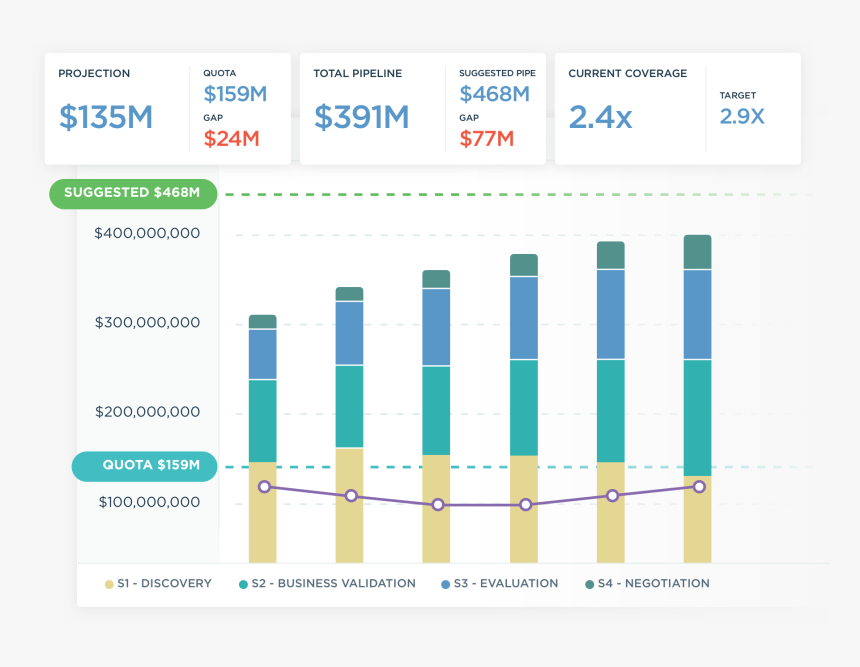
Task: Click the dark green Negotiation segment of the fourth bar
Action: click(524, 265)
